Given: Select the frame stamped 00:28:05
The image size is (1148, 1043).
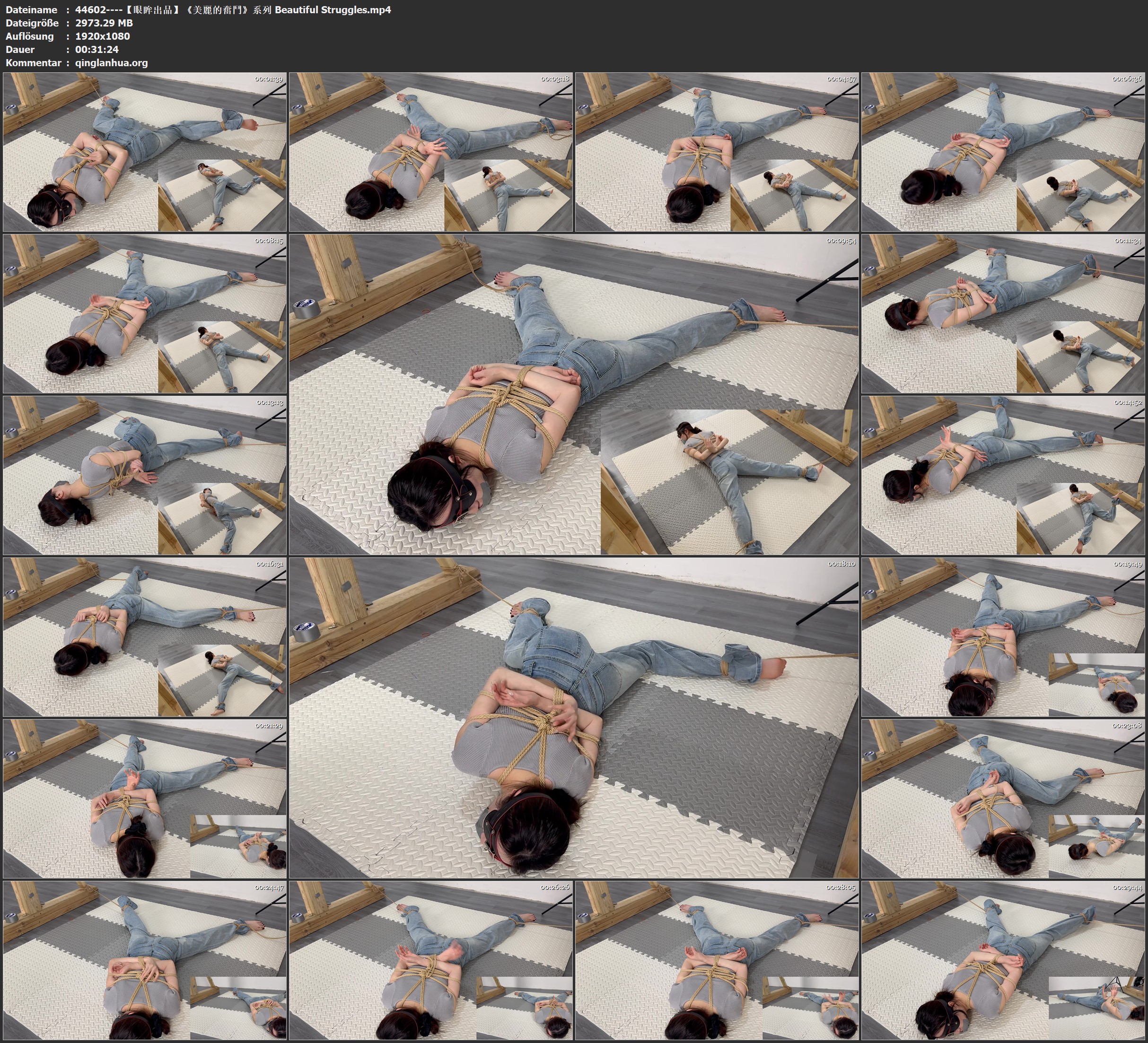Looking at the screenshot, I should [717, 960].
